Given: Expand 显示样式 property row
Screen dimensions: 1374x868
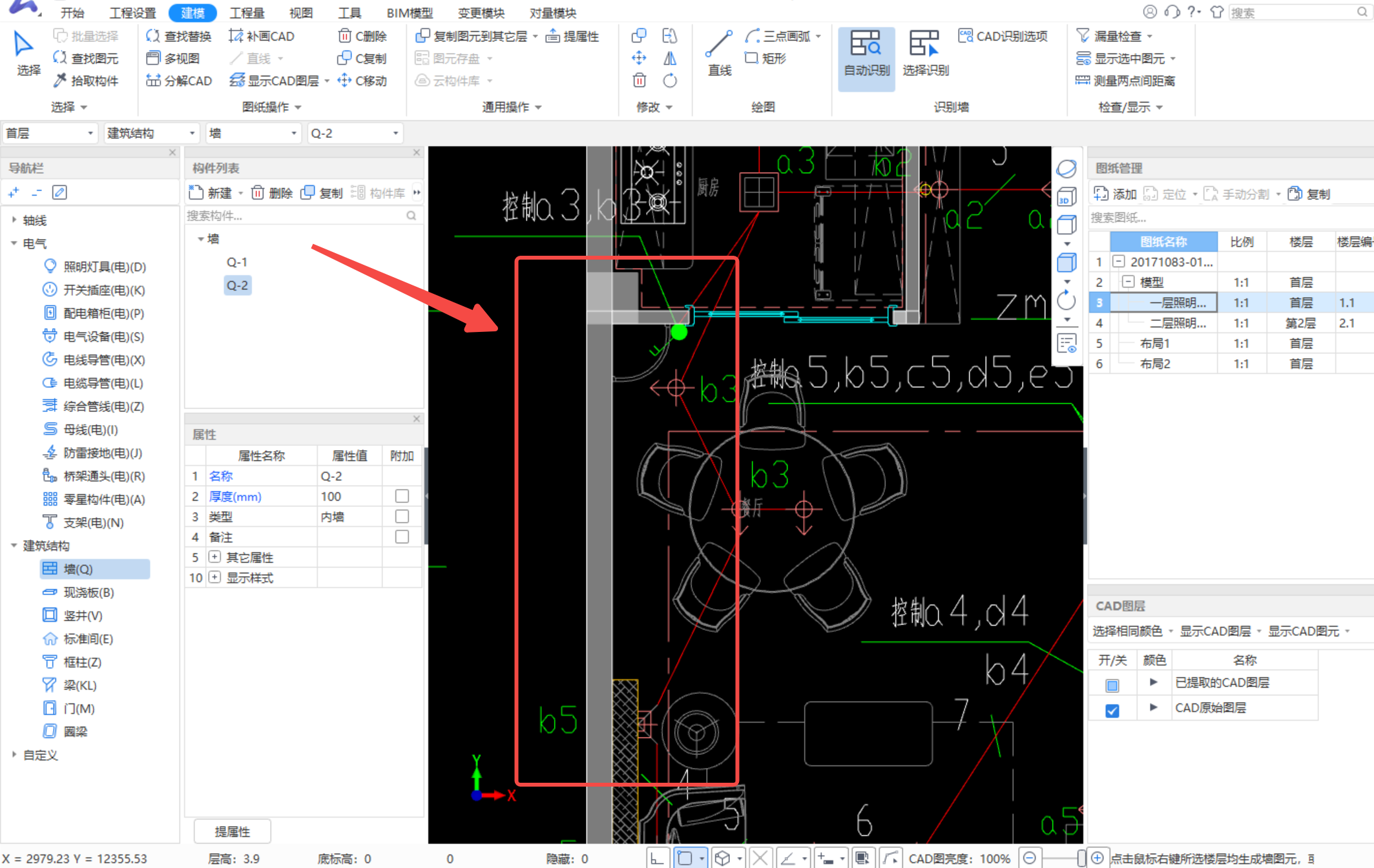Looking at the screenshot, I should click(214, 577).
